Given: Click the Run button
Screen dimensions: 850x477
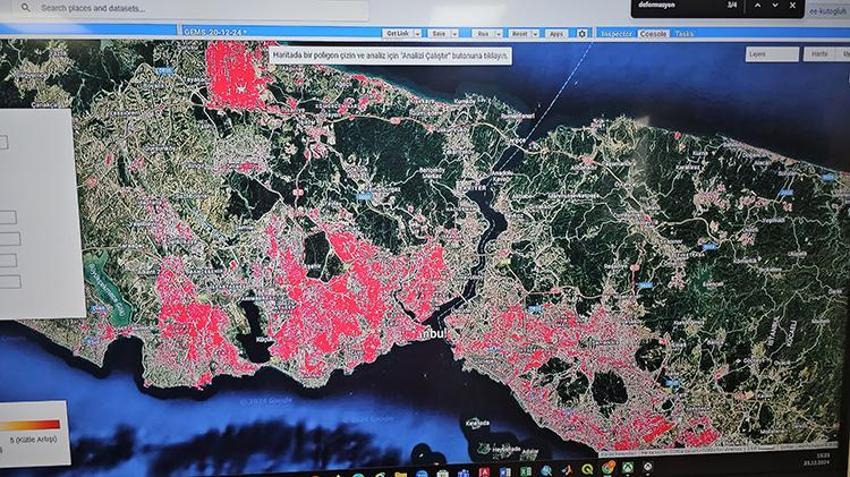Looking at the screenshot, I should [483, 34].
